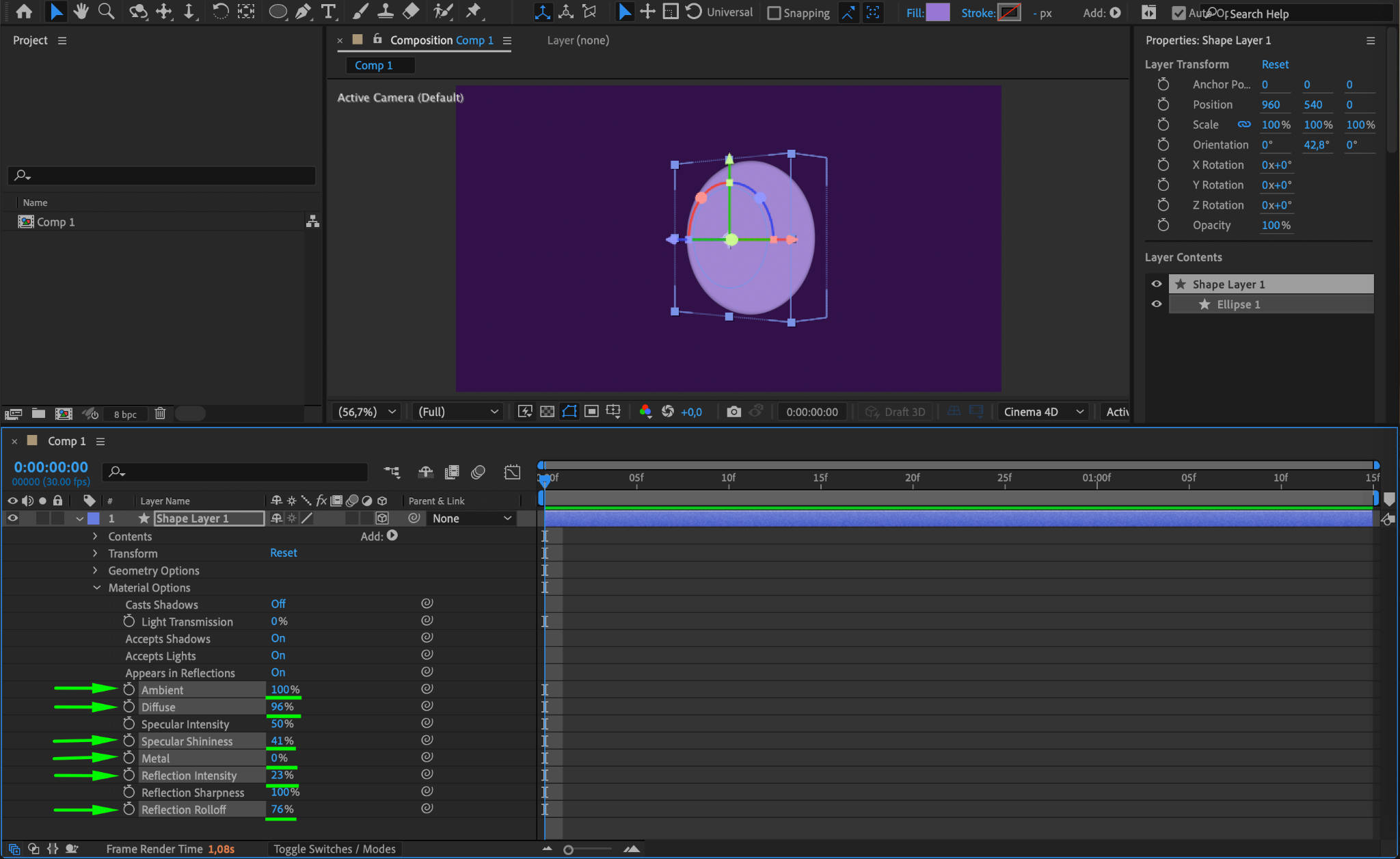1400x859 pixels.
Task: Open the Cinema 4D renderer dropdown
Action: click(1042, 412)
